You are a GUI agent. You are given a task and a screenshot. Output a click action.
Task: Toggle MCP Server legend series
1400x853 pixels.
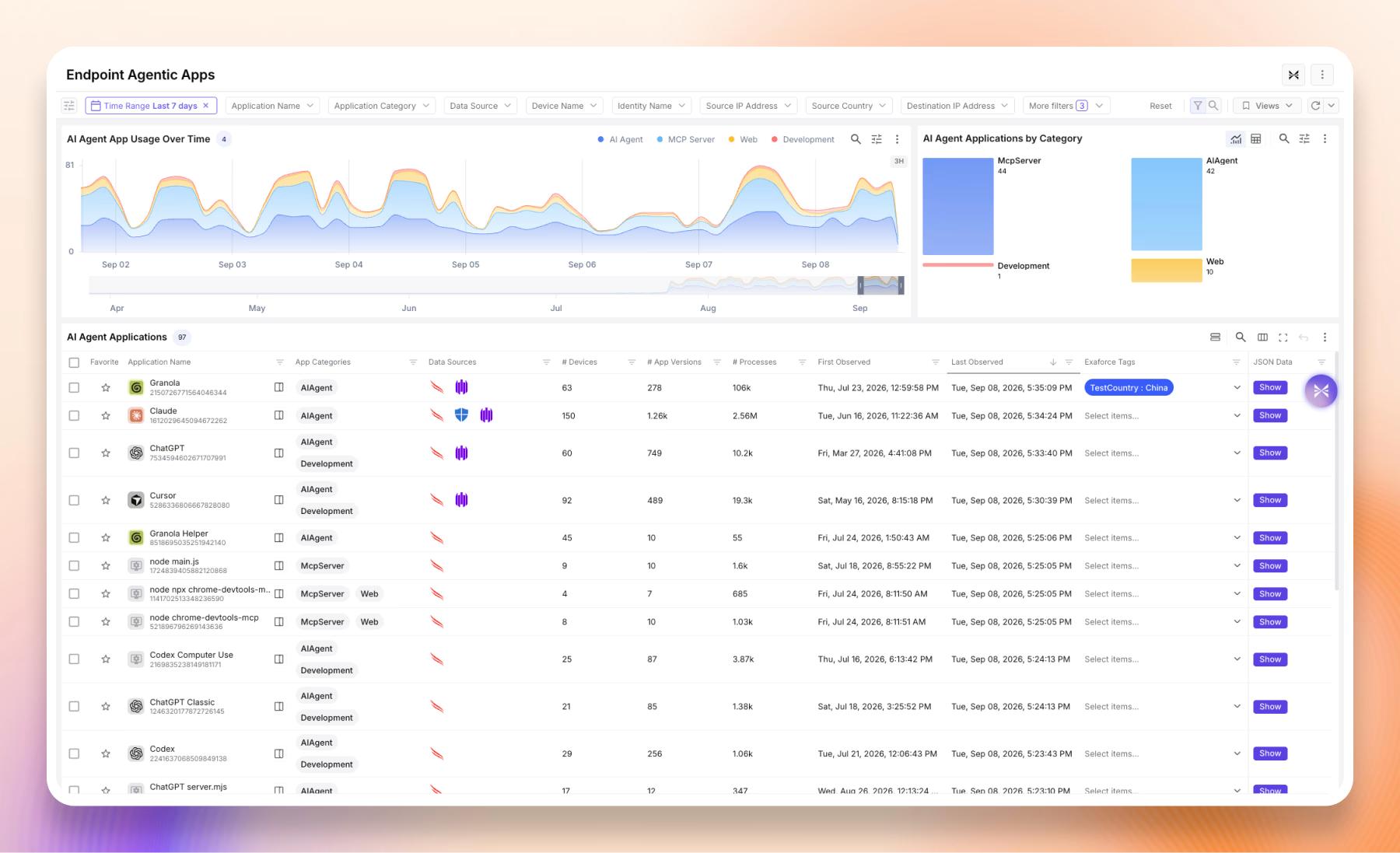point(685,139)
